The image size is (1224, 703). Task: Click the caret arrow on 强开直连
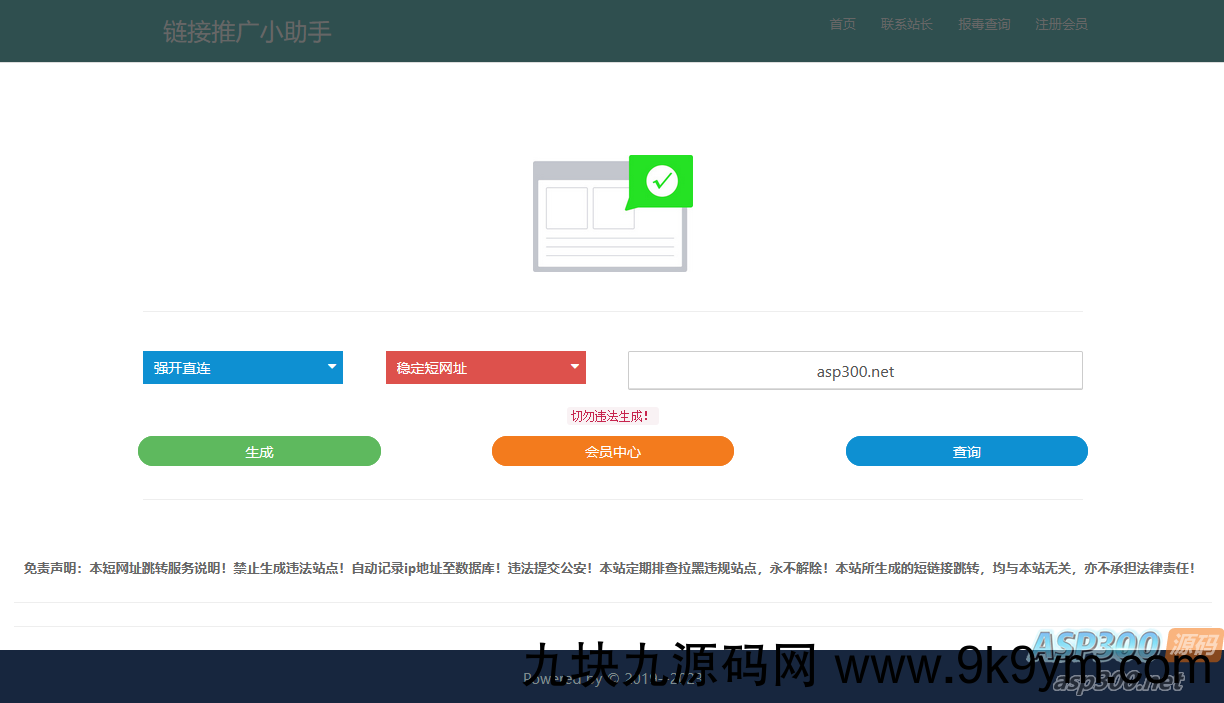(x=332, y=367)
